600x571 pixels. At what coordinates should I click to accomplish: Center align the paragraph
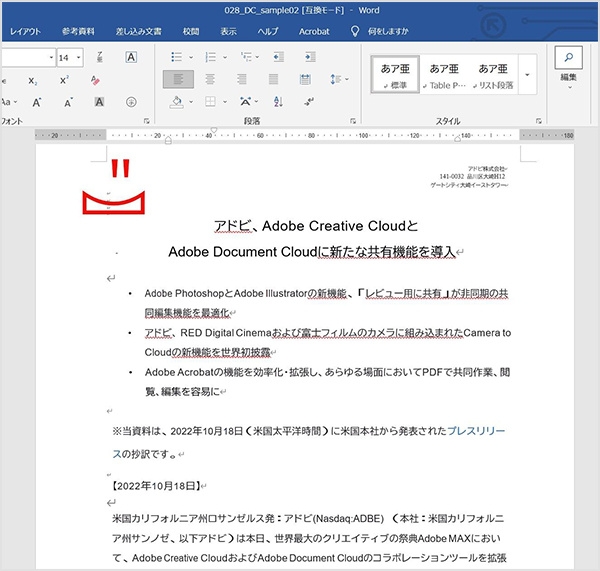point(210,79)
